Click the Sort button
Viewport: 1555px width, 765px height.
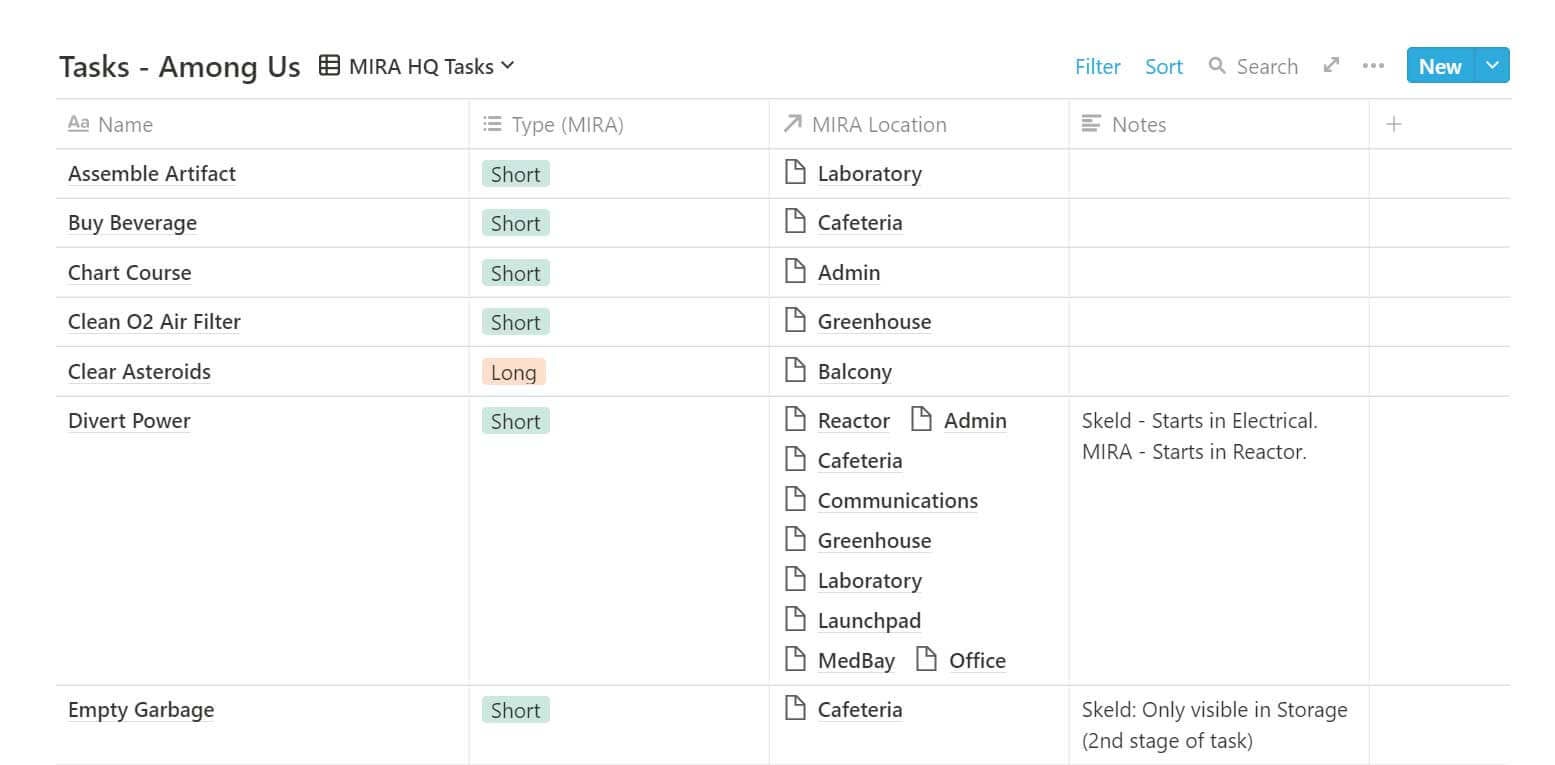[x=1164, y=66]
